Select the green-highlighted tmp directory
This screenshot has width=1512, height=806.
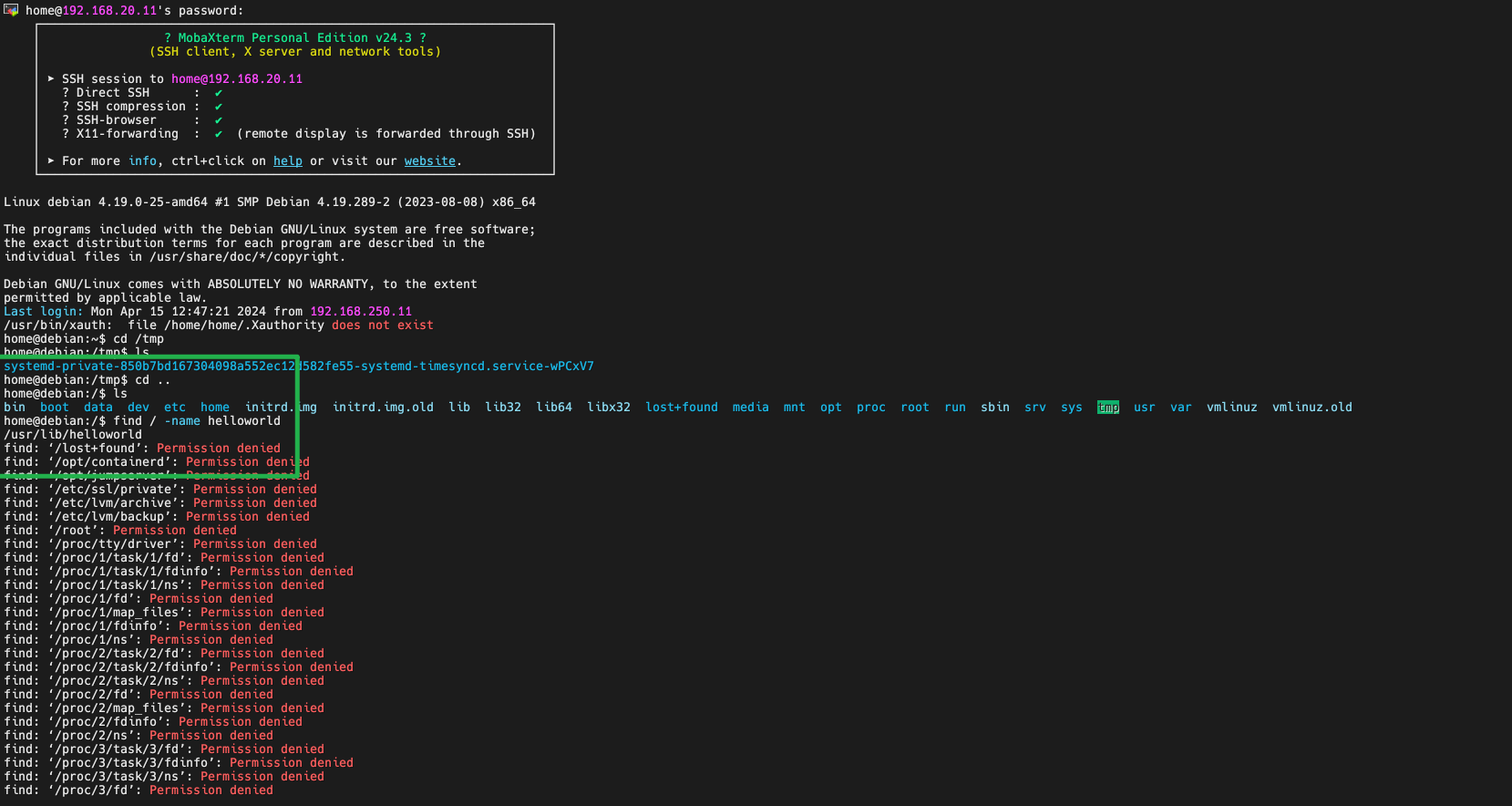pyautogui.click(x=1107, y=408)
